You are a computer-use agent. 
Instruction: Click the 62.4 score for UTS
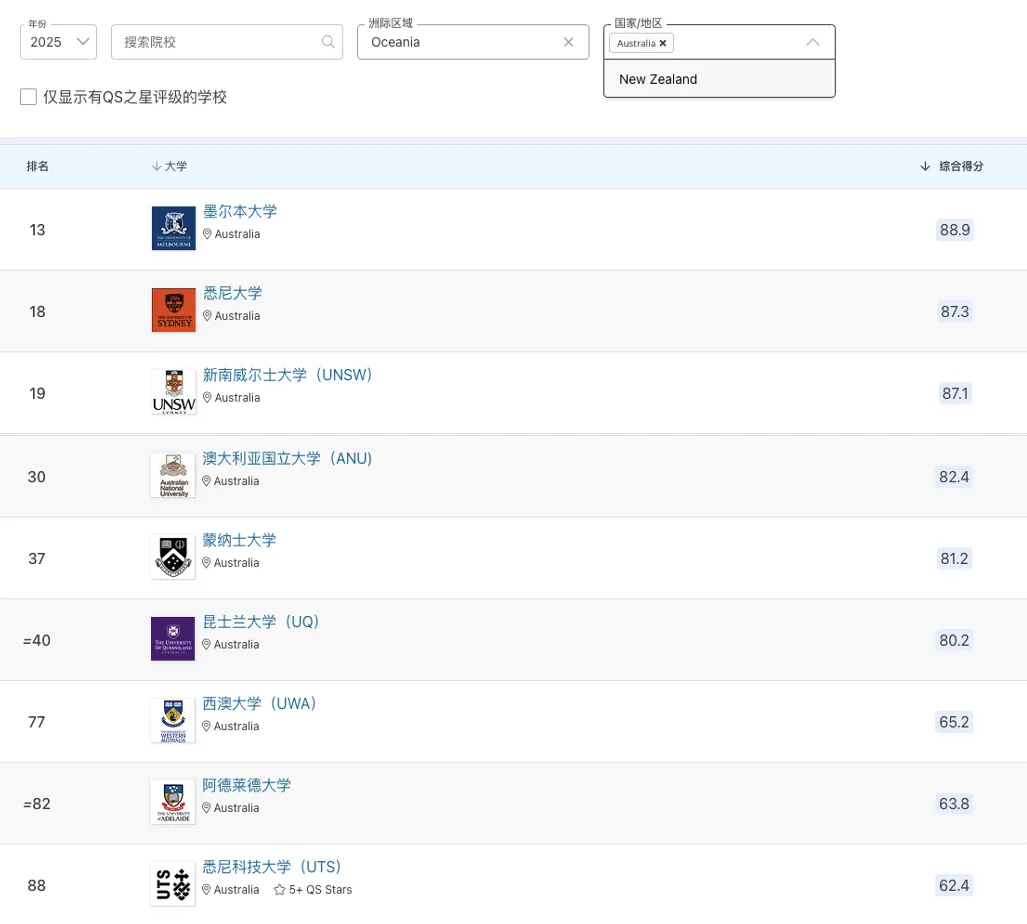pyautogui.click(x=954, y=886)
